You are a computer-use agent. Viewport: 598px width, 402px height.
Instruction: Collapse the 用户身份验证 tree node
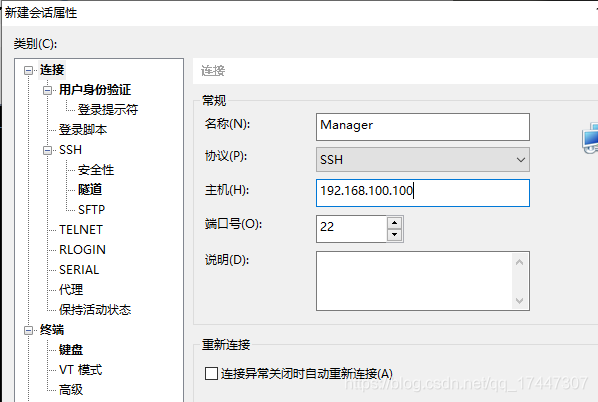(x=47, y=90)
